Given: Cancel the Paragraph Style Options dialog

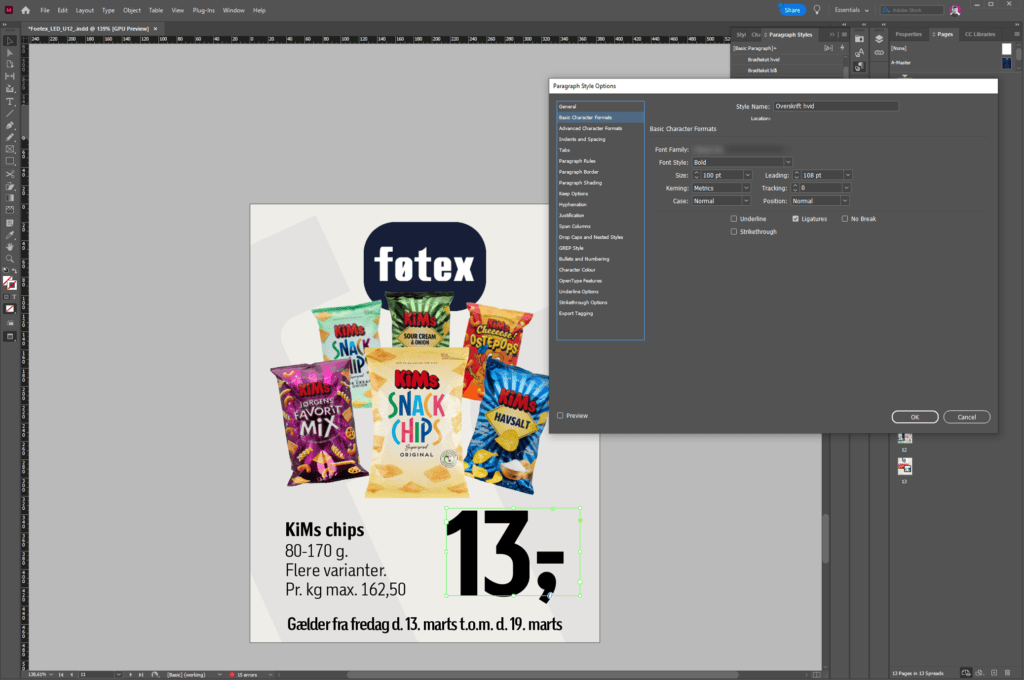Looking at the screenshot, I should [967, 417].
